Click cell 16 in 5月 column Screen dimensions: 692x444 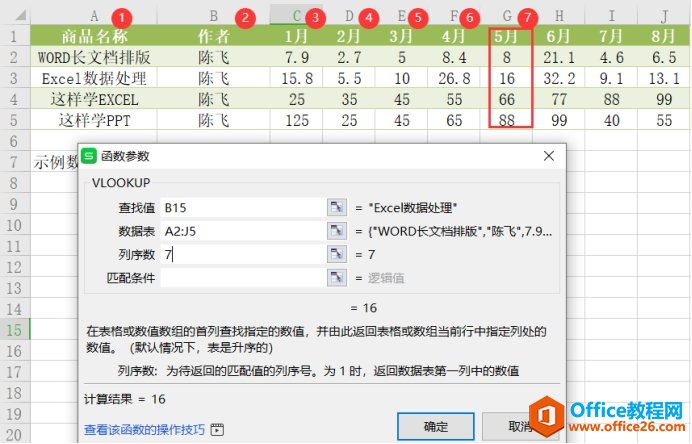(506, 78)
